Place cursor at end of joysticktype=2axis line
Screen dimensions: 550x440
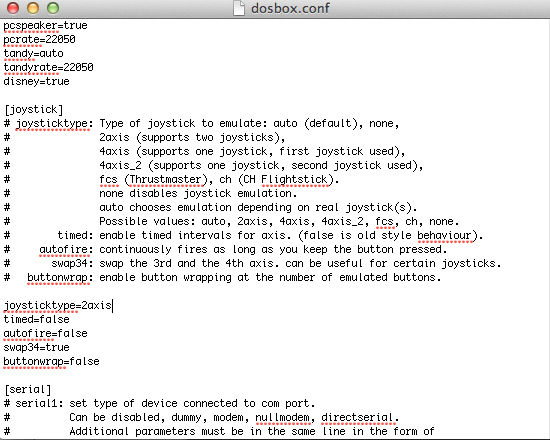click(112, 305)
